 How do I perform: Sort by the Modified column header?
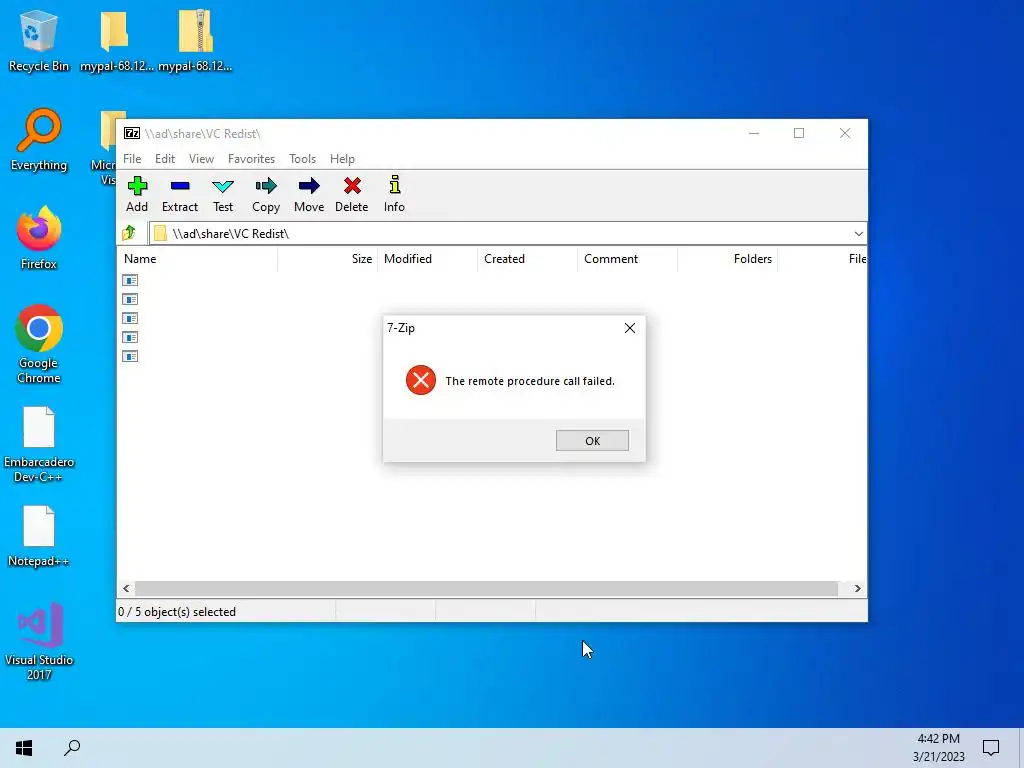[428, 259]
